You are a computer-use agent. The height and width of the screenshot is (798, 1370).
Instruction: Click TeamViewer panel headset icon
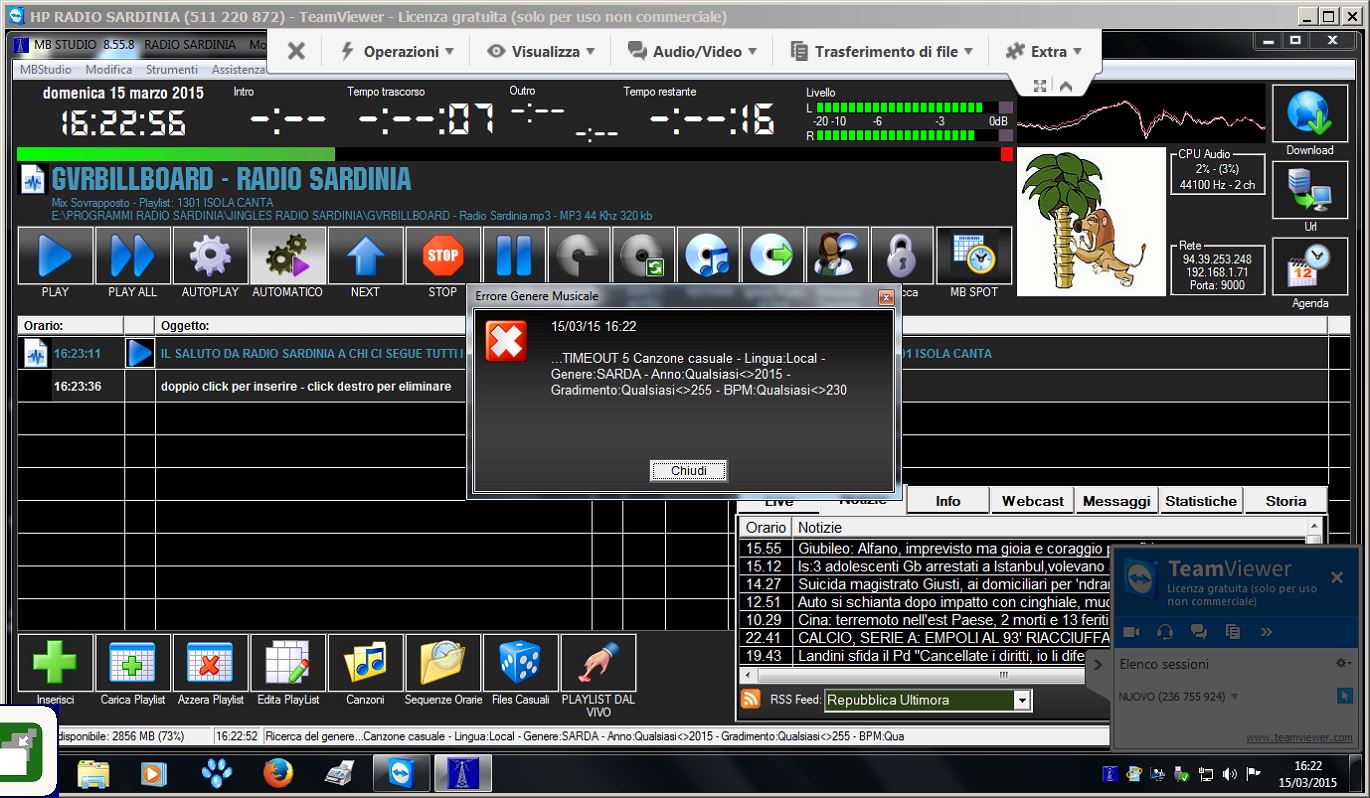coord(1165,632)
